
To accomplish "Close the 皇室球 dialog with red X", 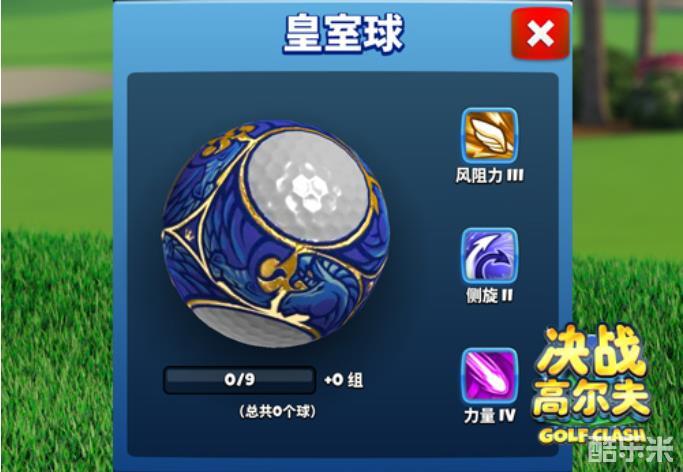I will (540, 34).
